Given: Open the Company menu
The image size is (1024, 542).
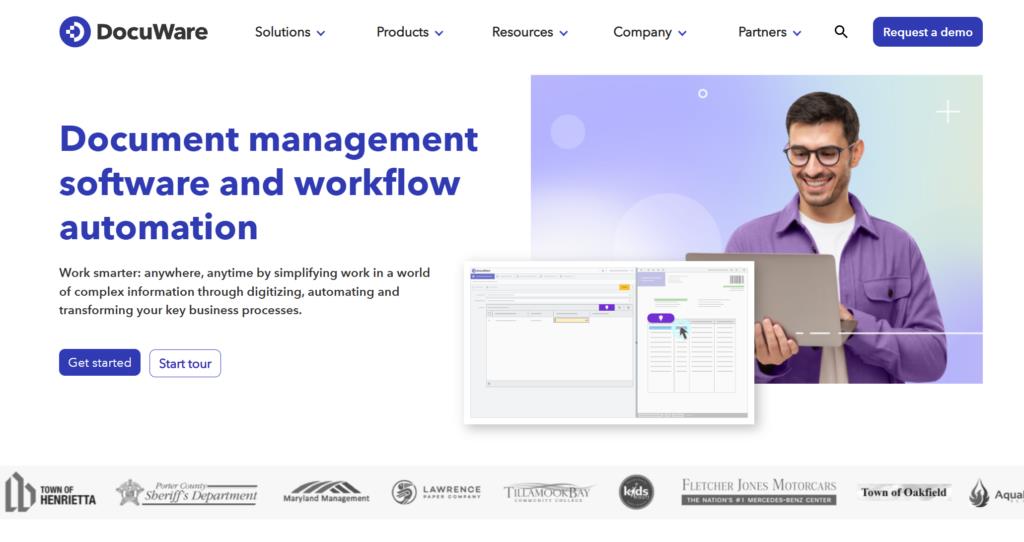Looking at the screenshot, I should [x=650, y=32].
